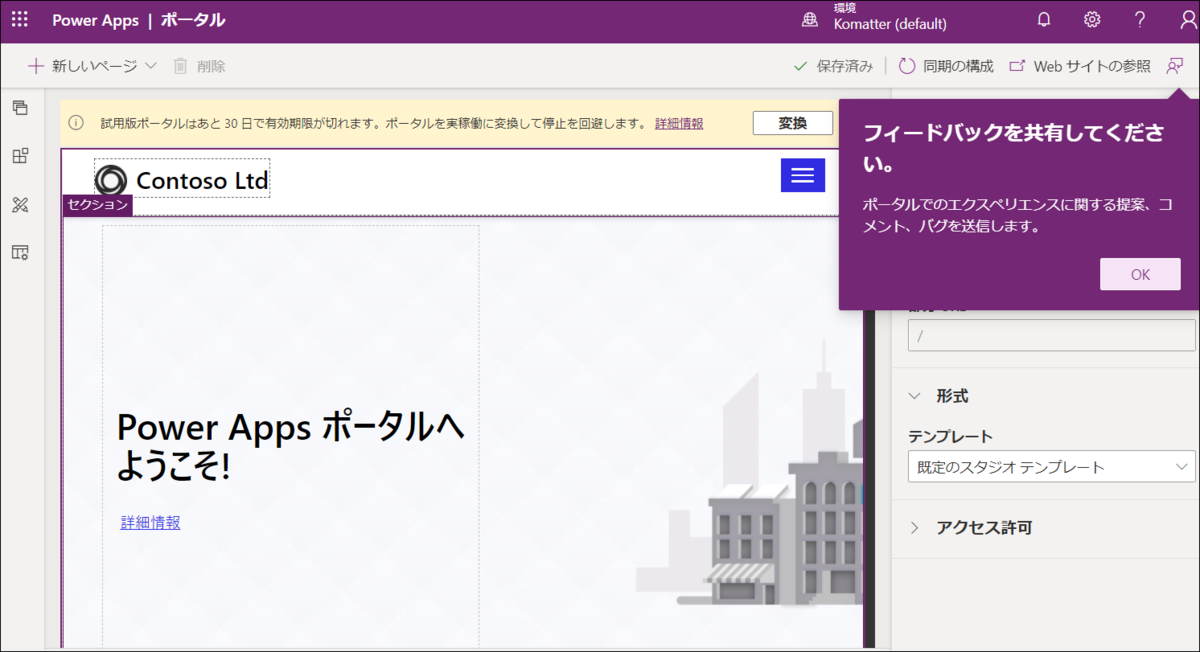Click OK in the feedback popup
1200x652 pixels.
1140,274
